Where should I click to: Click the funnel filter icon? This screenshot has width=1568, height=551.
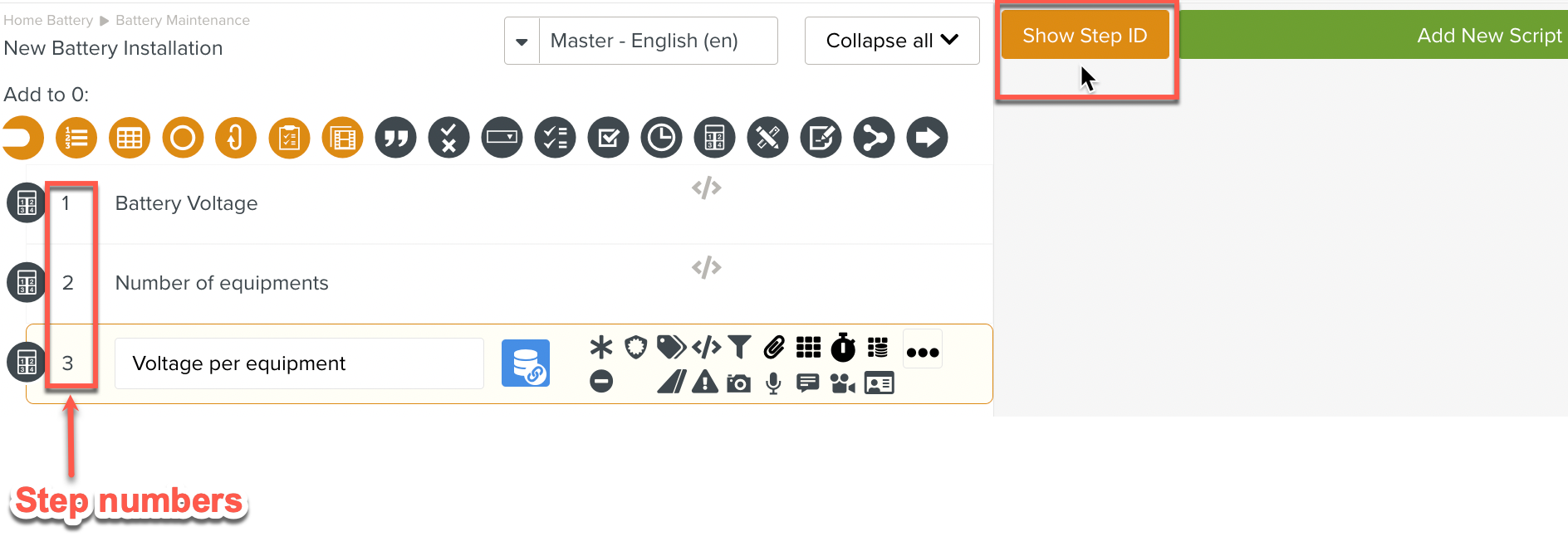[739, 347]
